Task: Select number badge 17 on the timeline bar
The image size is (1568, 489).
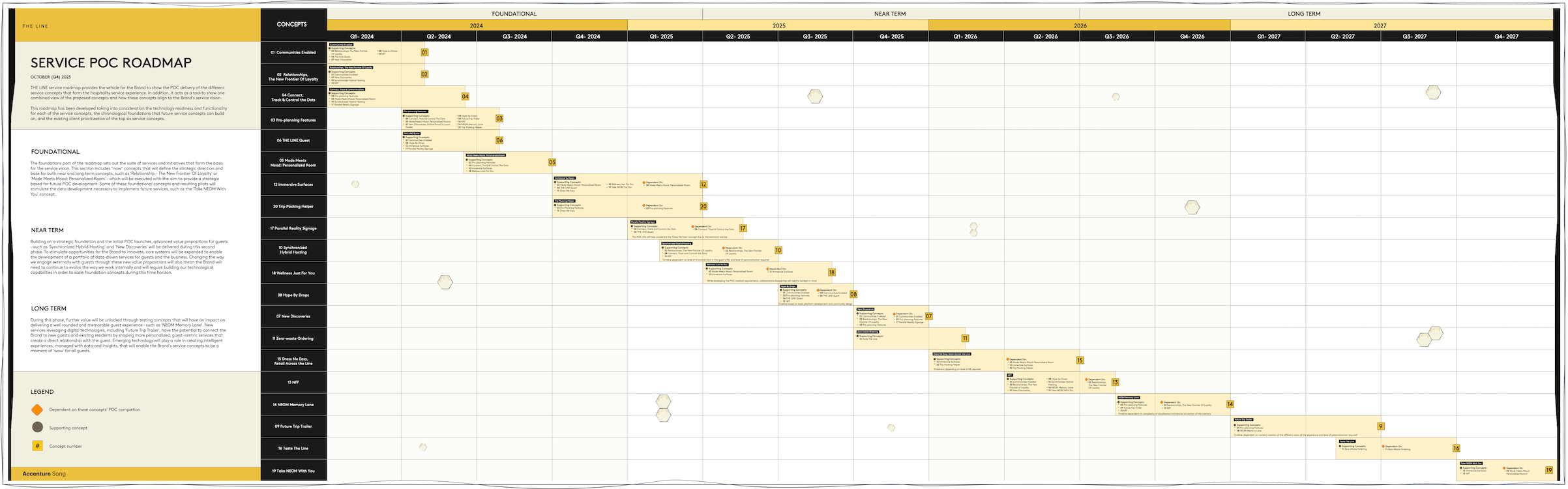Action: [x=743, y=228]
